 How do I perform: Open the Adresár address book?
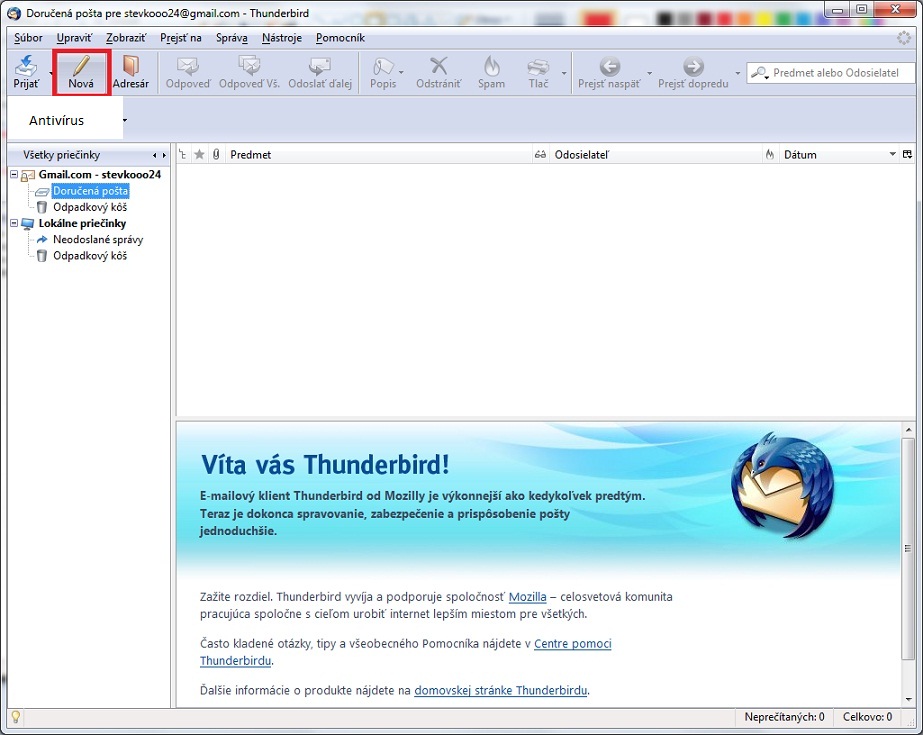tap(131, 72)
